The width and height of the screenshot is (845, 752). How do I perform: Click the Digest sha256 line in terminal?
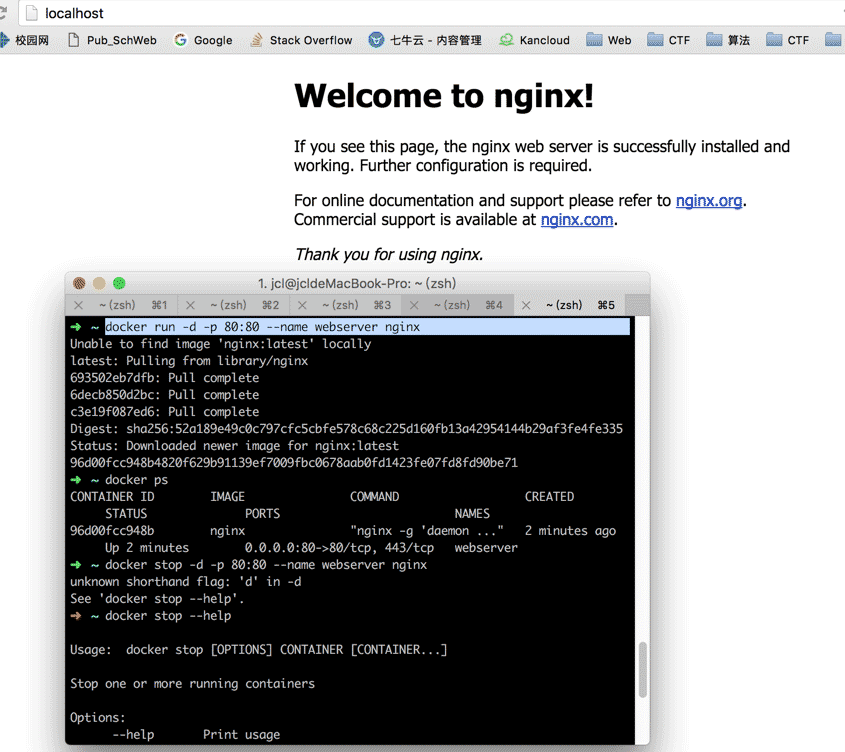pos(347,429)
